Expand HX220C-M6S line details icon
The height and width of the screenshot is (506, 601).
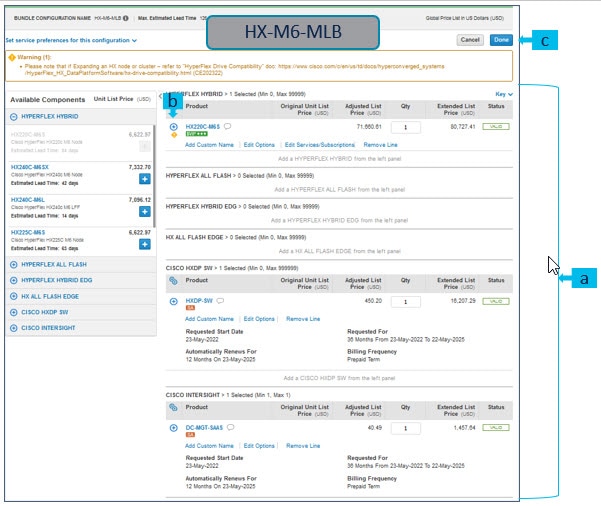tap(174, 126)
